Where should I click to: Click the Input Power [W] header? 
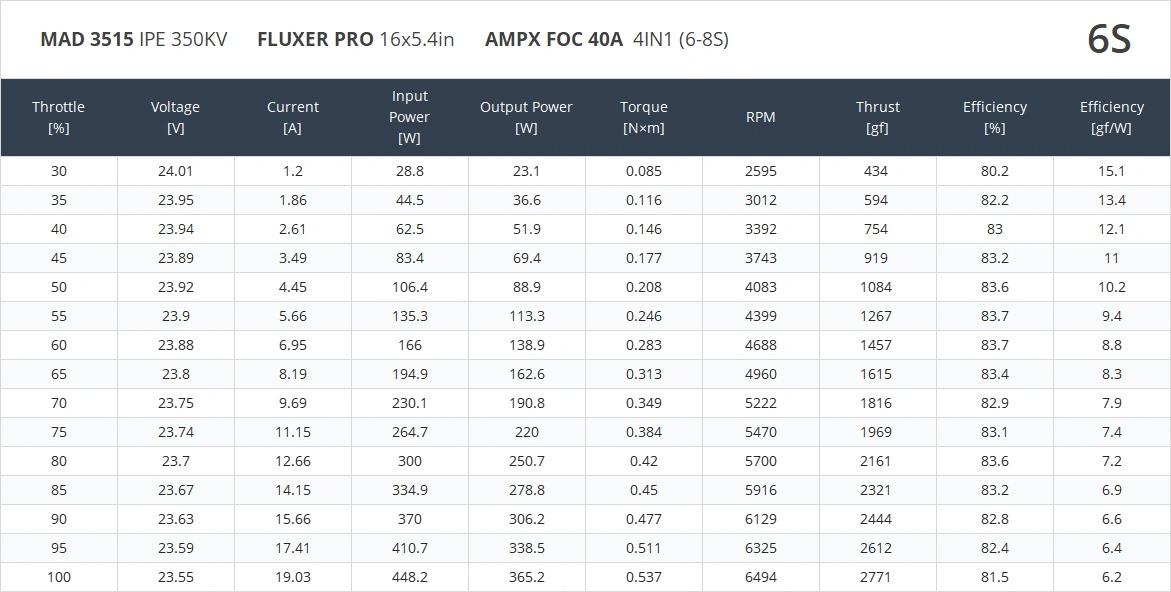tap(409, 117)
